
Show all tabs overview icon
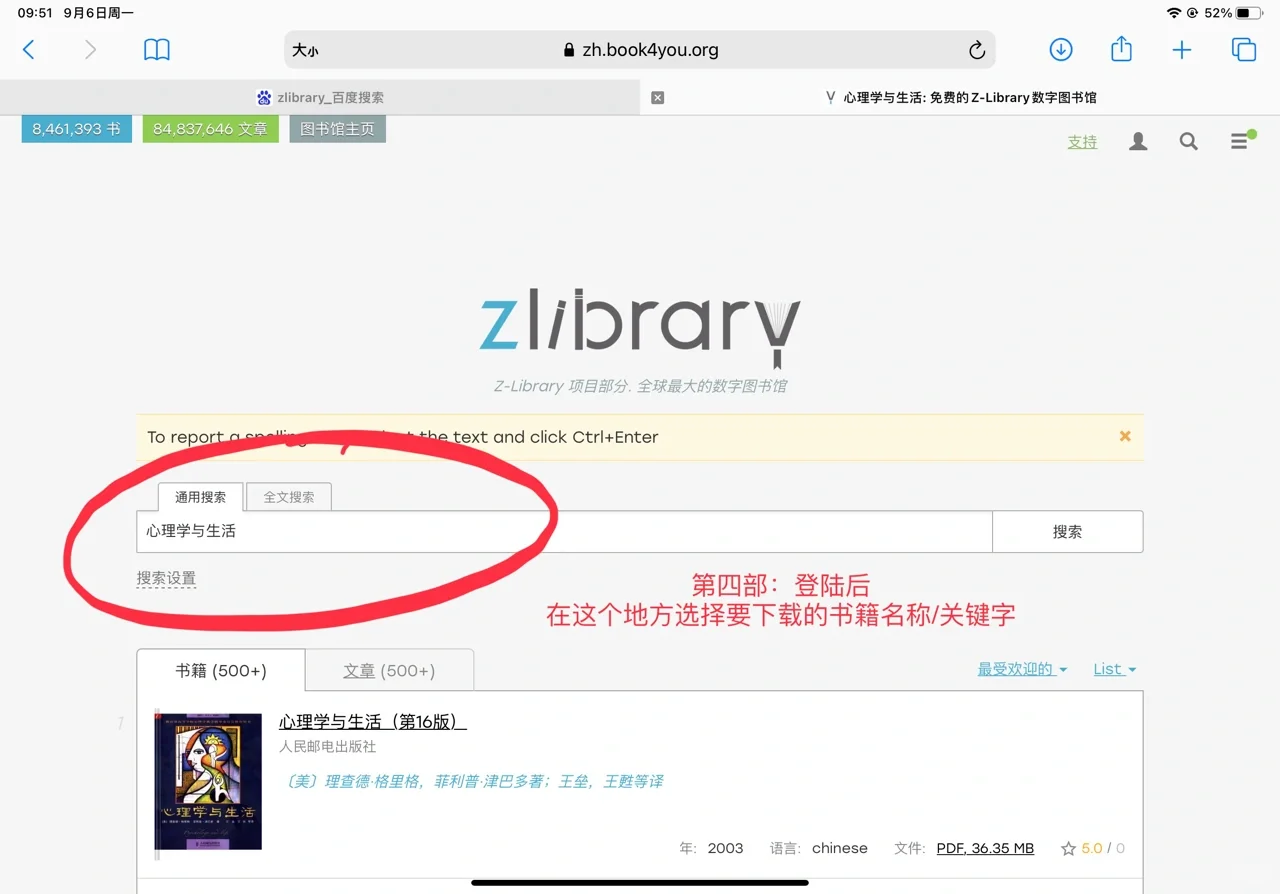coord(1244,50)
